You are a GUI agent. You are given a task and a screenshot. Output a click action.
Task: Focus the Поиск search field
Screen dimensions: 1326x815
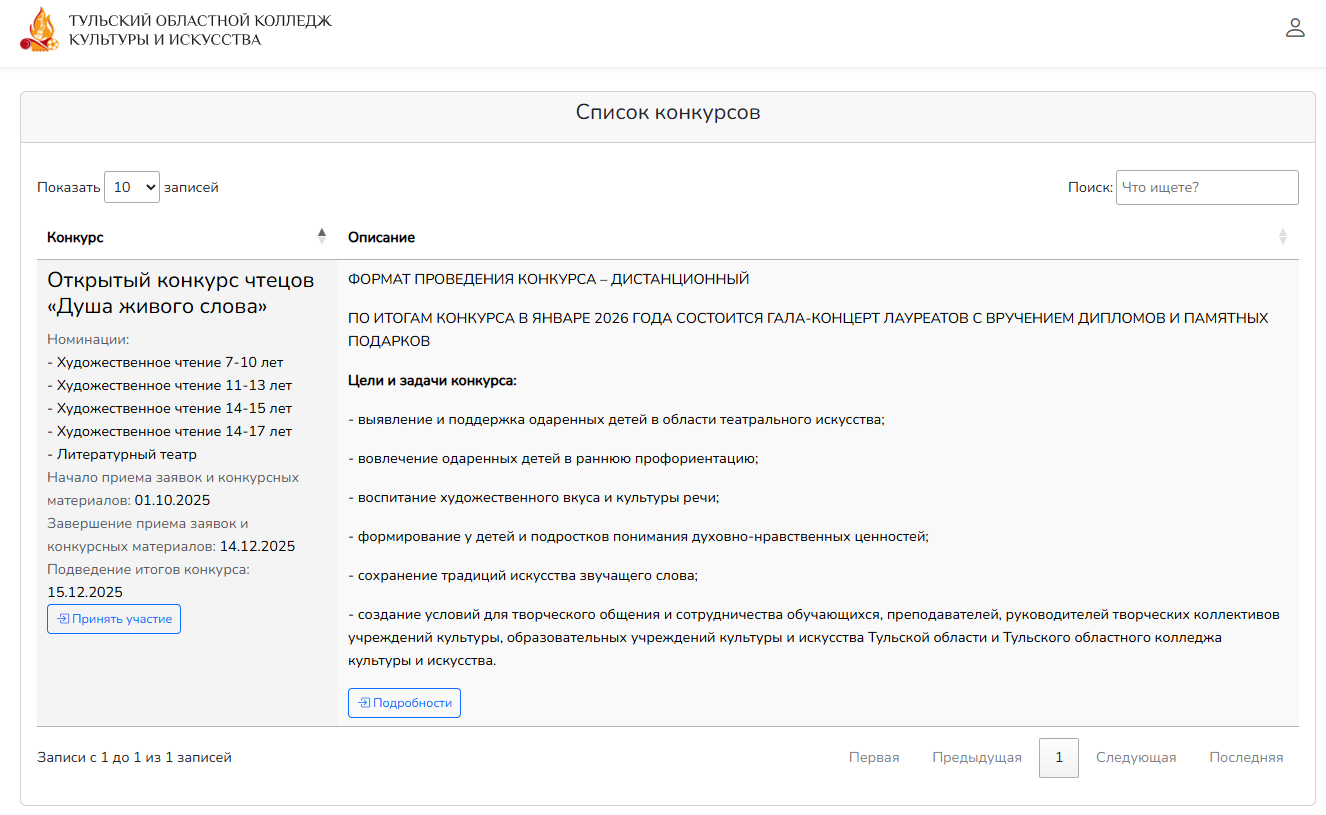(x=1206, y=187)
